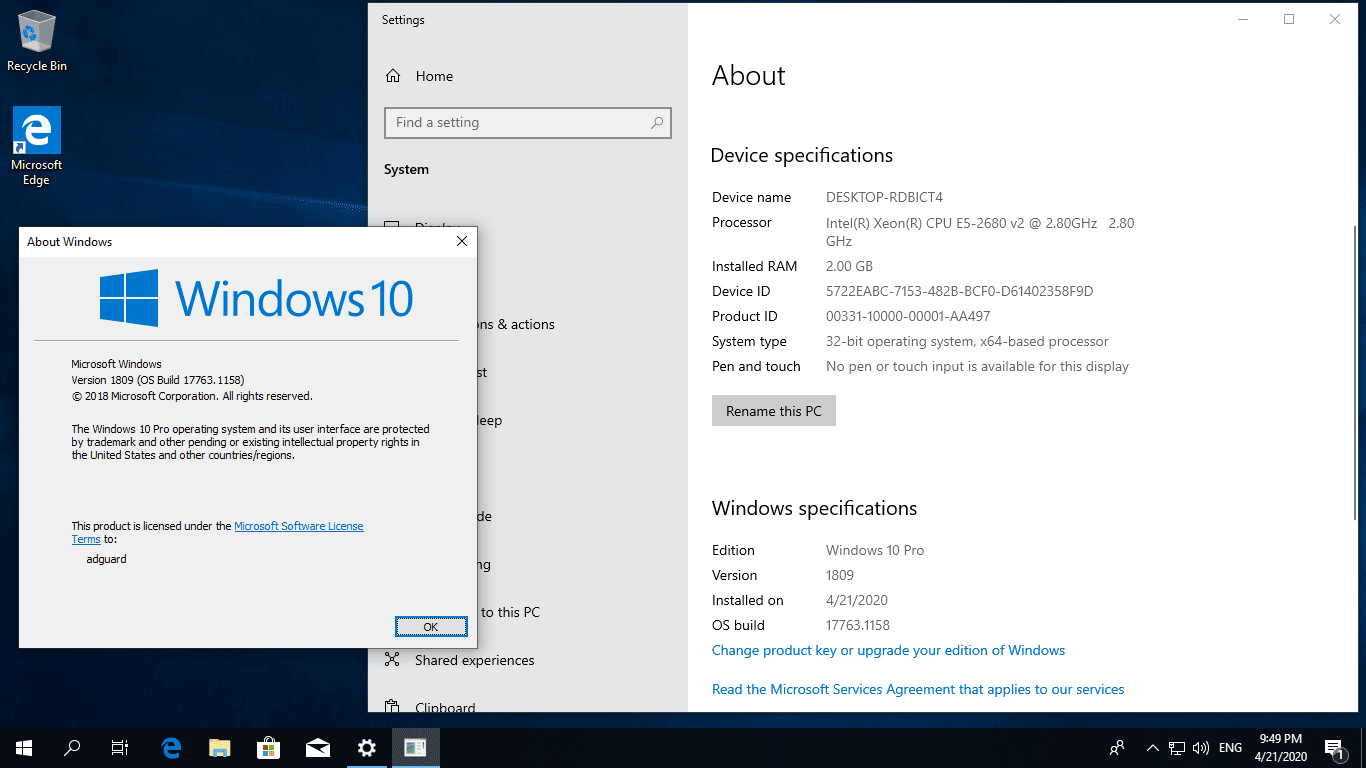Open File Explorer from the taskbar
Viewport: 1366px width, 768px height.
[220, 748]
